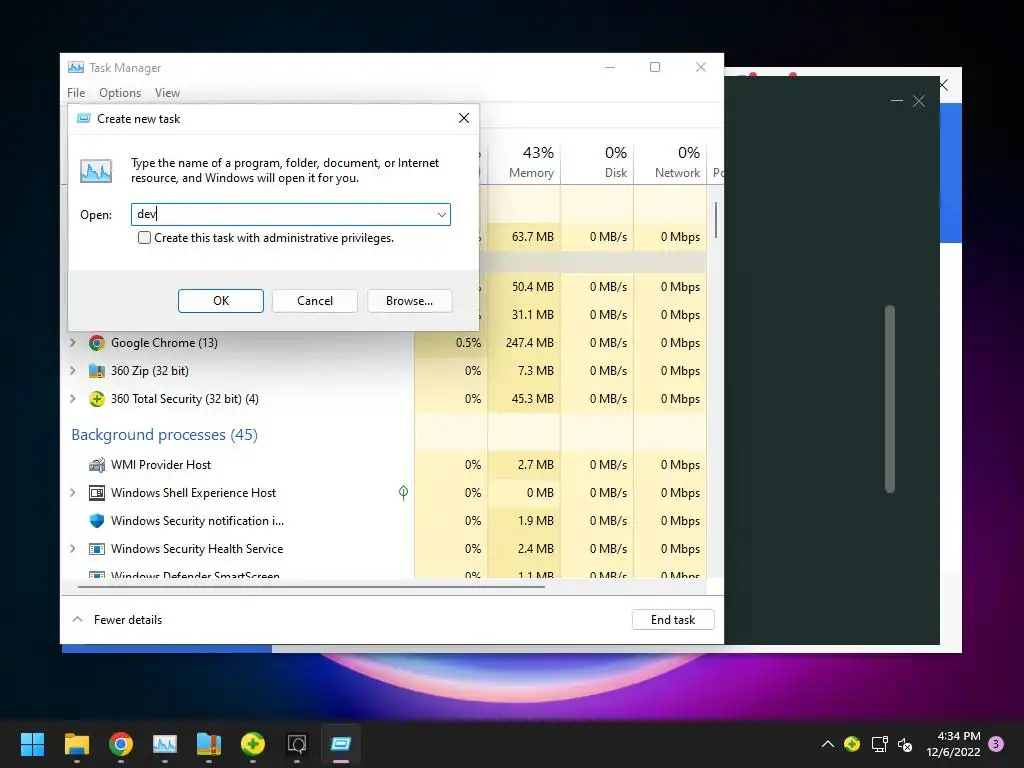Image resolution: width=1024 pixels, height=768 pixels.
Task: Click the Windows Security notification shield icon
Action: (x=97, y=520)
